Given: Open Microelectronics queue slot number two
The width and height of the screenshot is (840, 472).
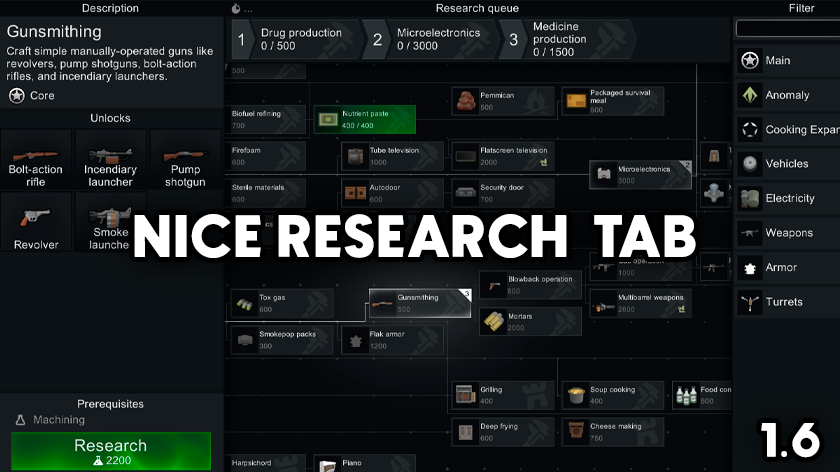Looking at the screenshot, I should [x=431, y=39].
